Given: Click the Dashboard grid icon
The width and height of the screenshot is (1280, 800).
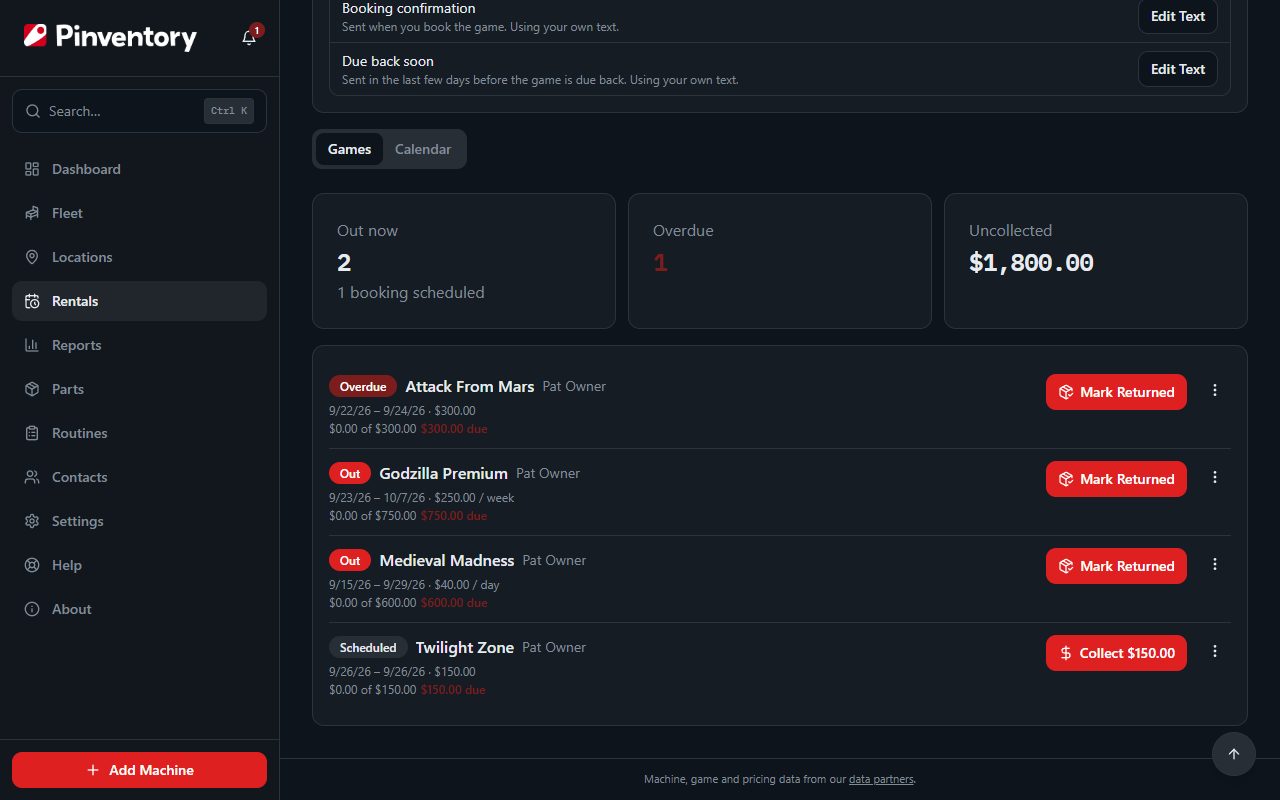Looking at the screenshot, I should [x=32, y=169].
